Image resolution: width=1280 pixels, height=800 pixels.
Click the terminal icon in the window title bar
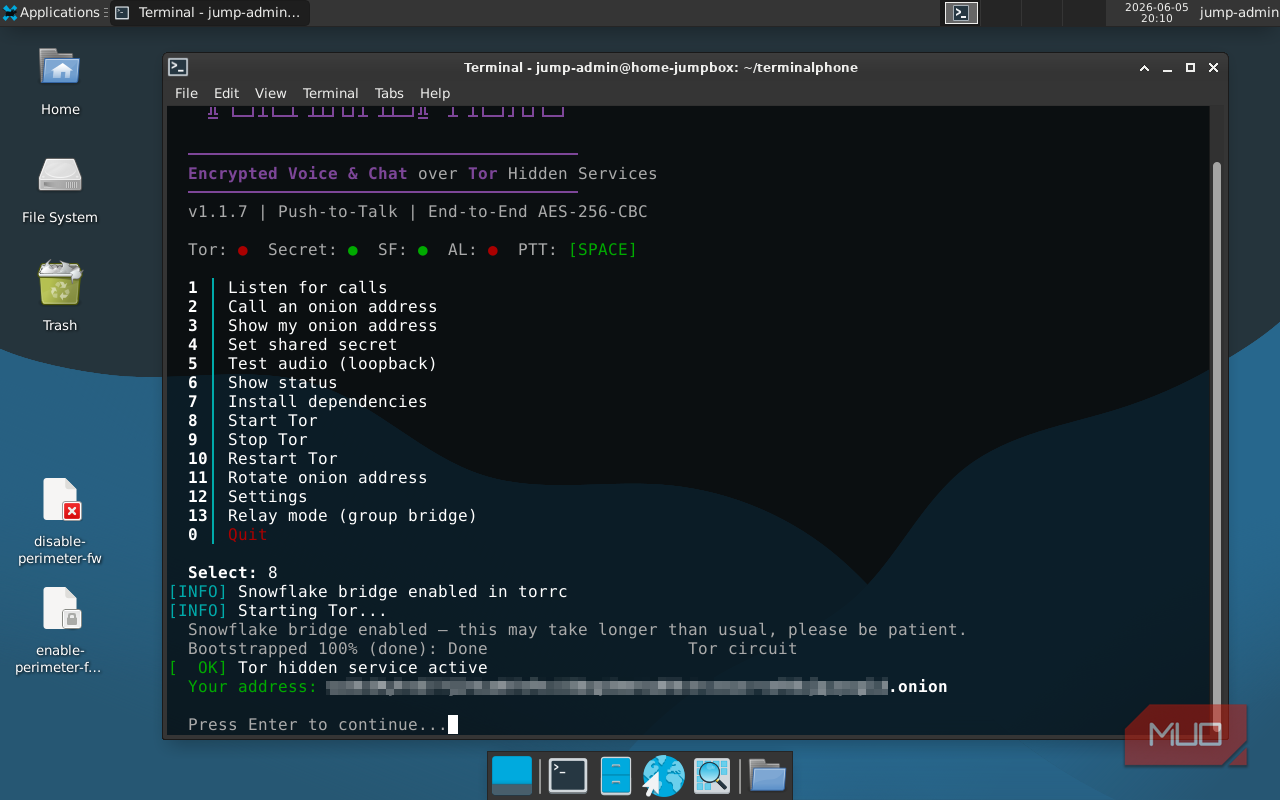tap(178, 67)
